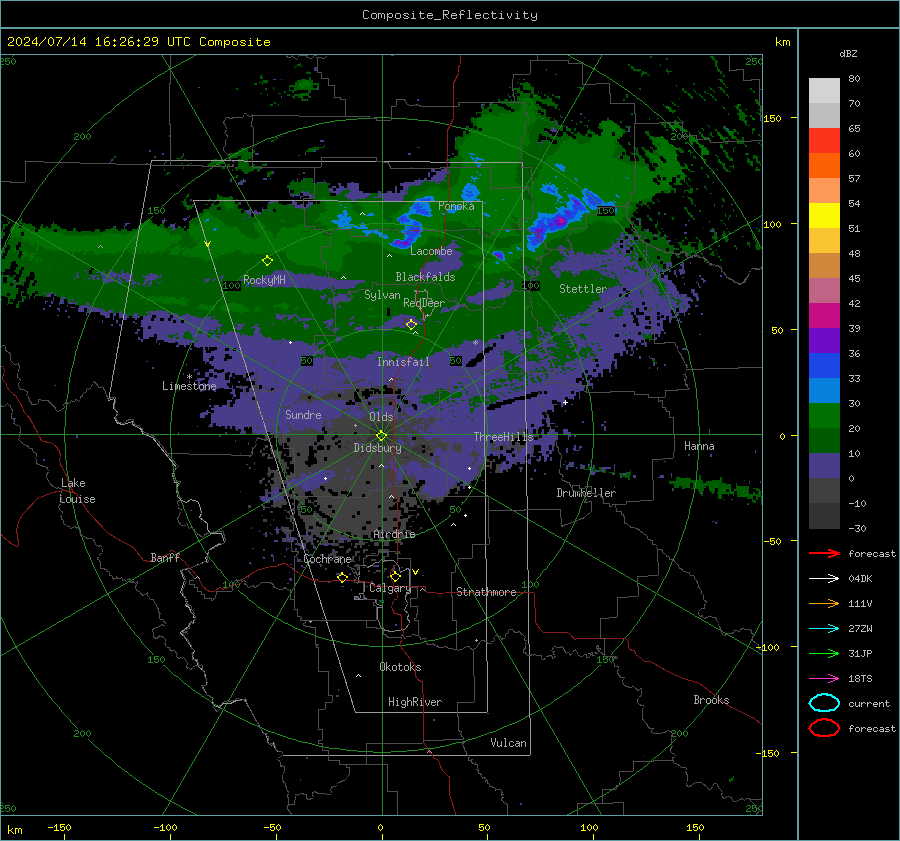The height and width of the screenshot is (841, 900).
Task: Click the blue 36 dBZ legend color
Action: pos(824,365)
